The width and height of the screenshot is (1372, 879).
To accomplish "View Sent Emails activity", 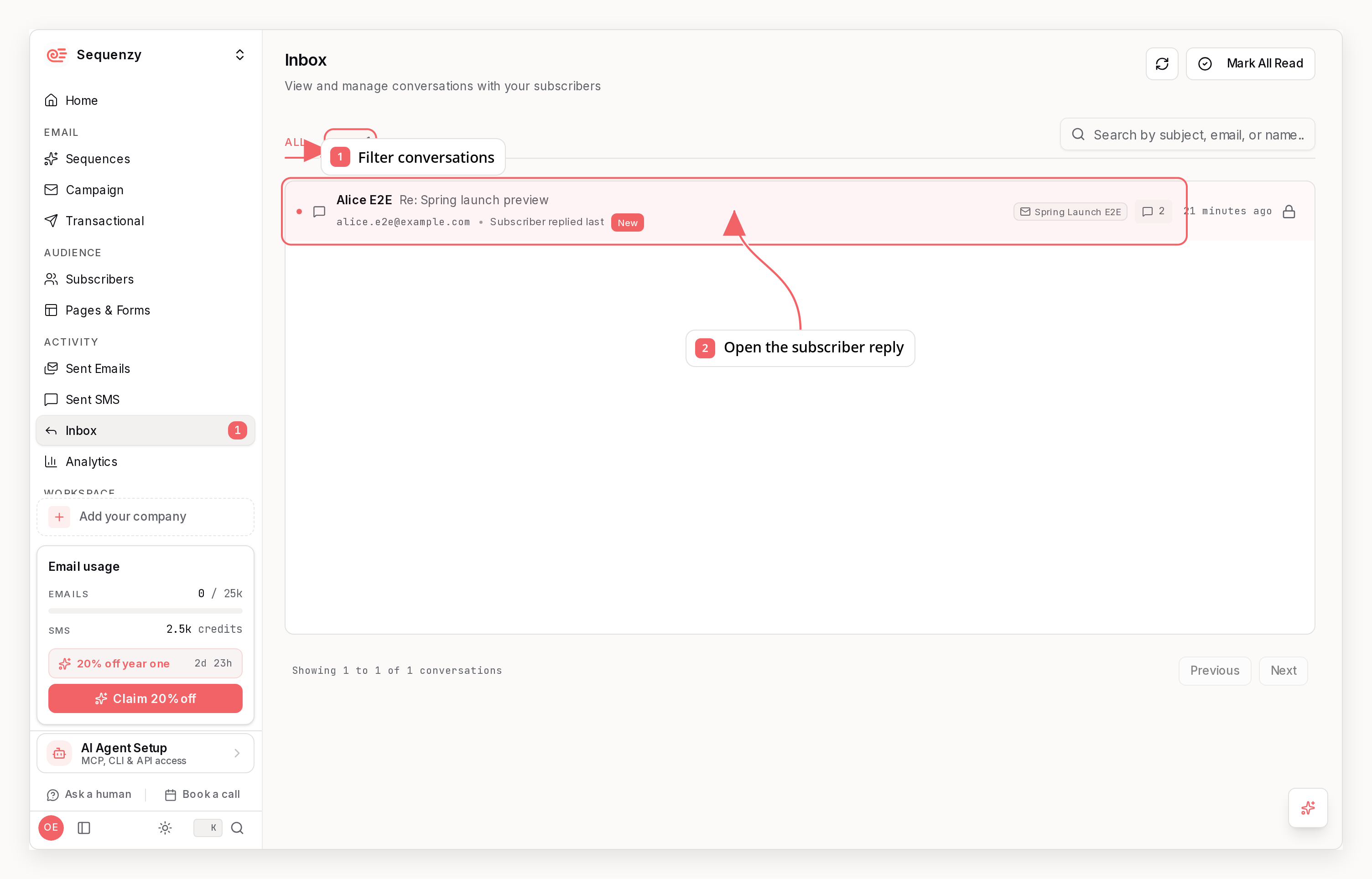I will 145,369.
